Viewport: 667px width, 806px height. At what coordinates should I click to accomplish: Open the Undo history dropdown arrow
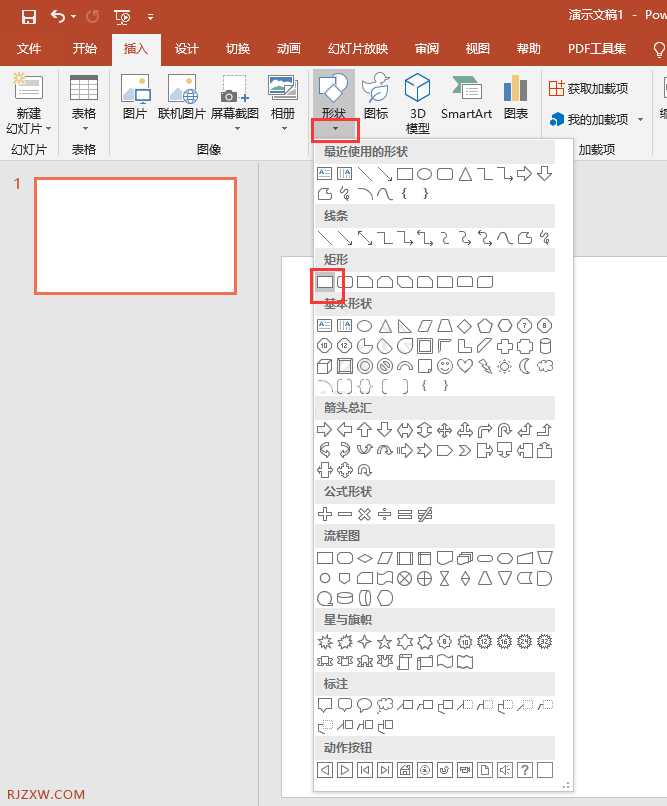(73, 17)
